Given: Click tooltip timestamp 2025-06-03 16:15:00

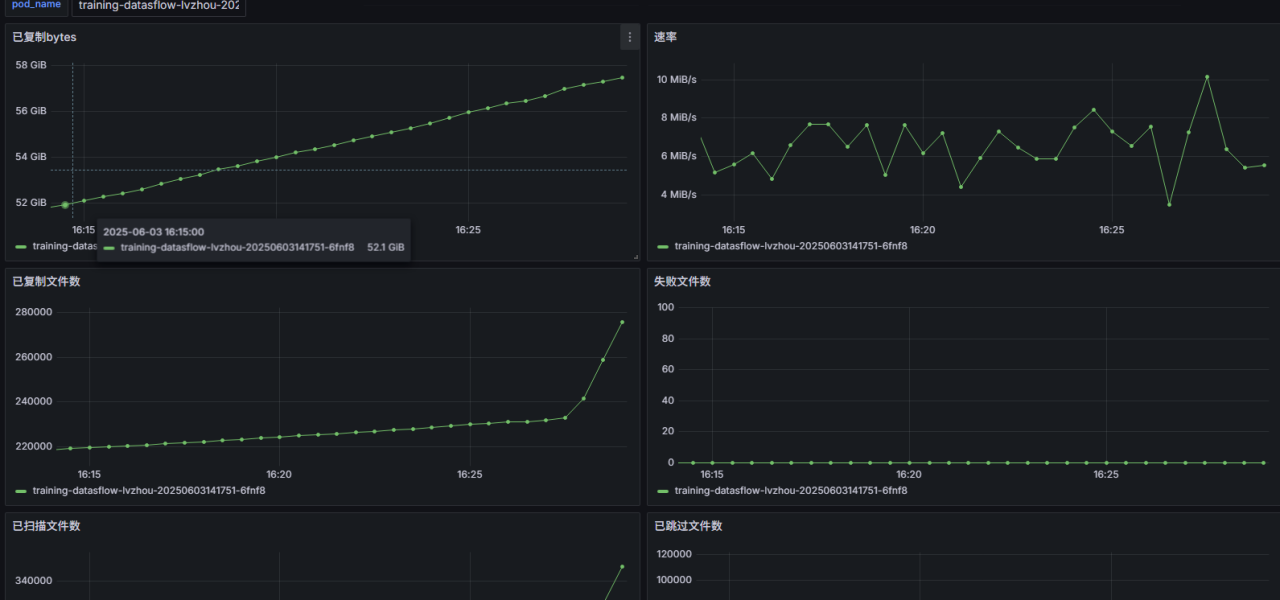Looking at the screenshot, I should [153, 232].
